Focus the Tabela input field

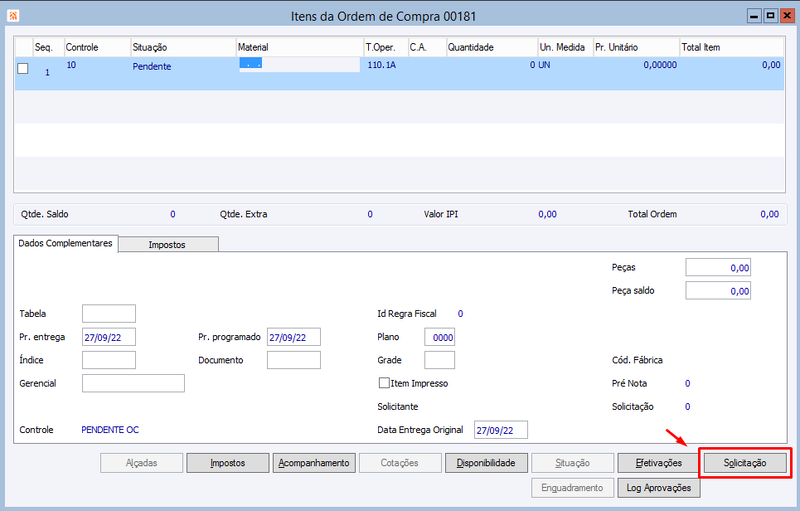(x=109, y=314)
